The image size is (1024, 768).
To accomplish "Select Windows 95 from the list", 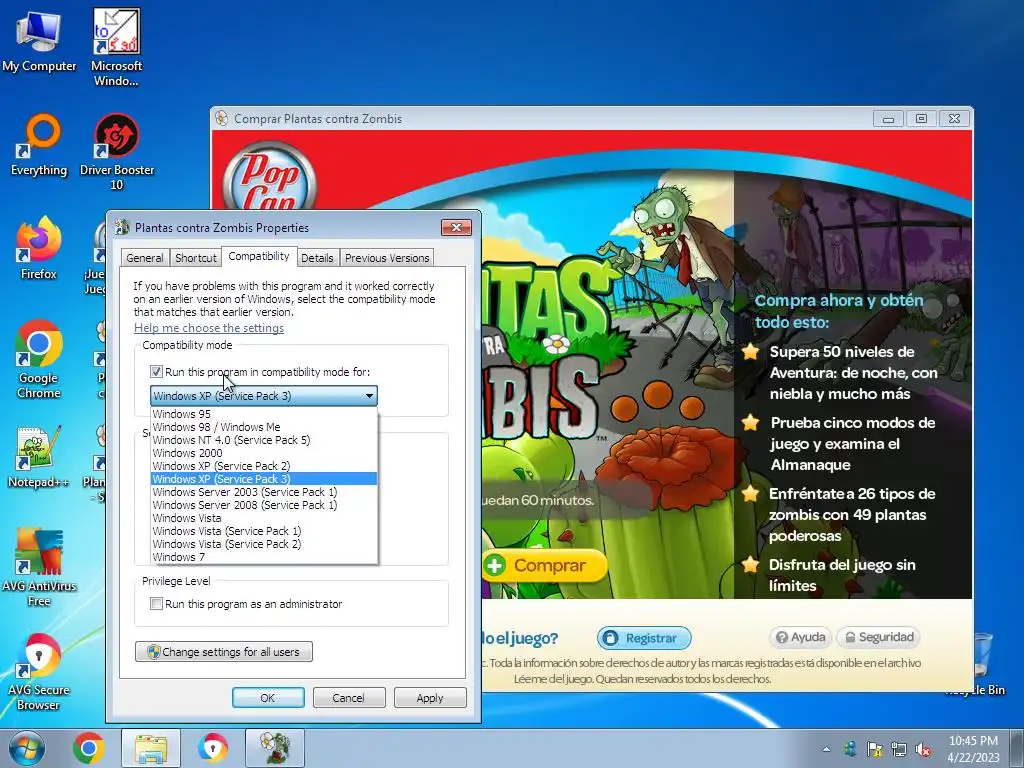I will tap(264, 413).
